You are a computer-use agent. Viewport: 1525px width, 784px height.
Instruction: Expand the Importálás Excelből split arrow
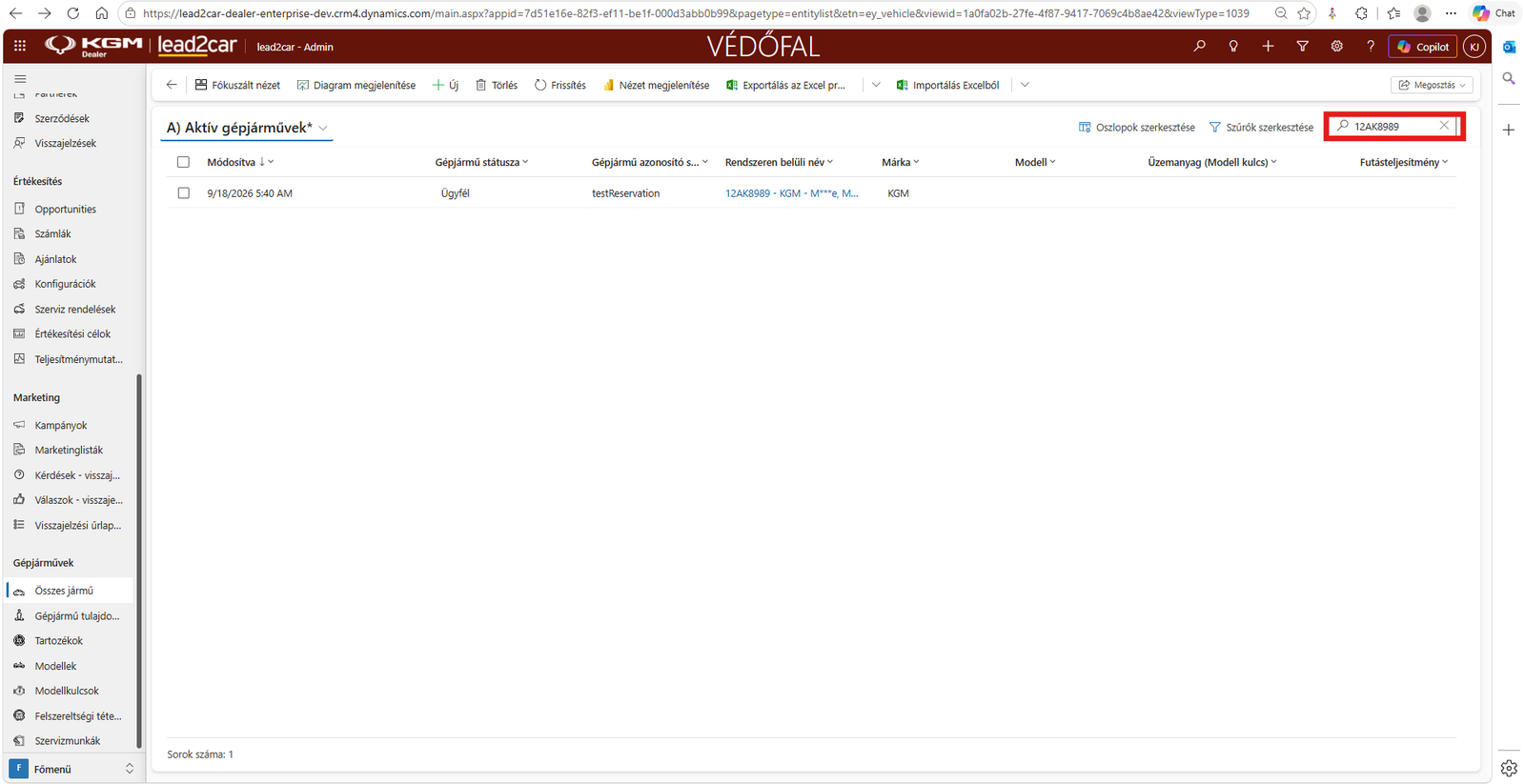1025,85
